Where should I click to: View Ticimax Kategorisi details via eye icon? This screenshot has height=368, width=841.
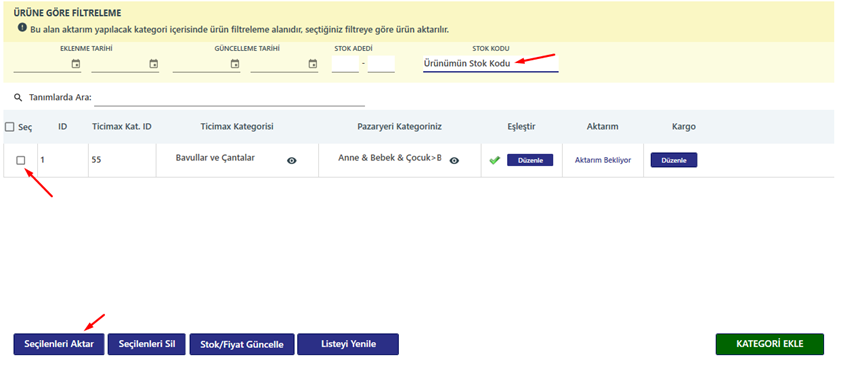[x=292, y=160]
